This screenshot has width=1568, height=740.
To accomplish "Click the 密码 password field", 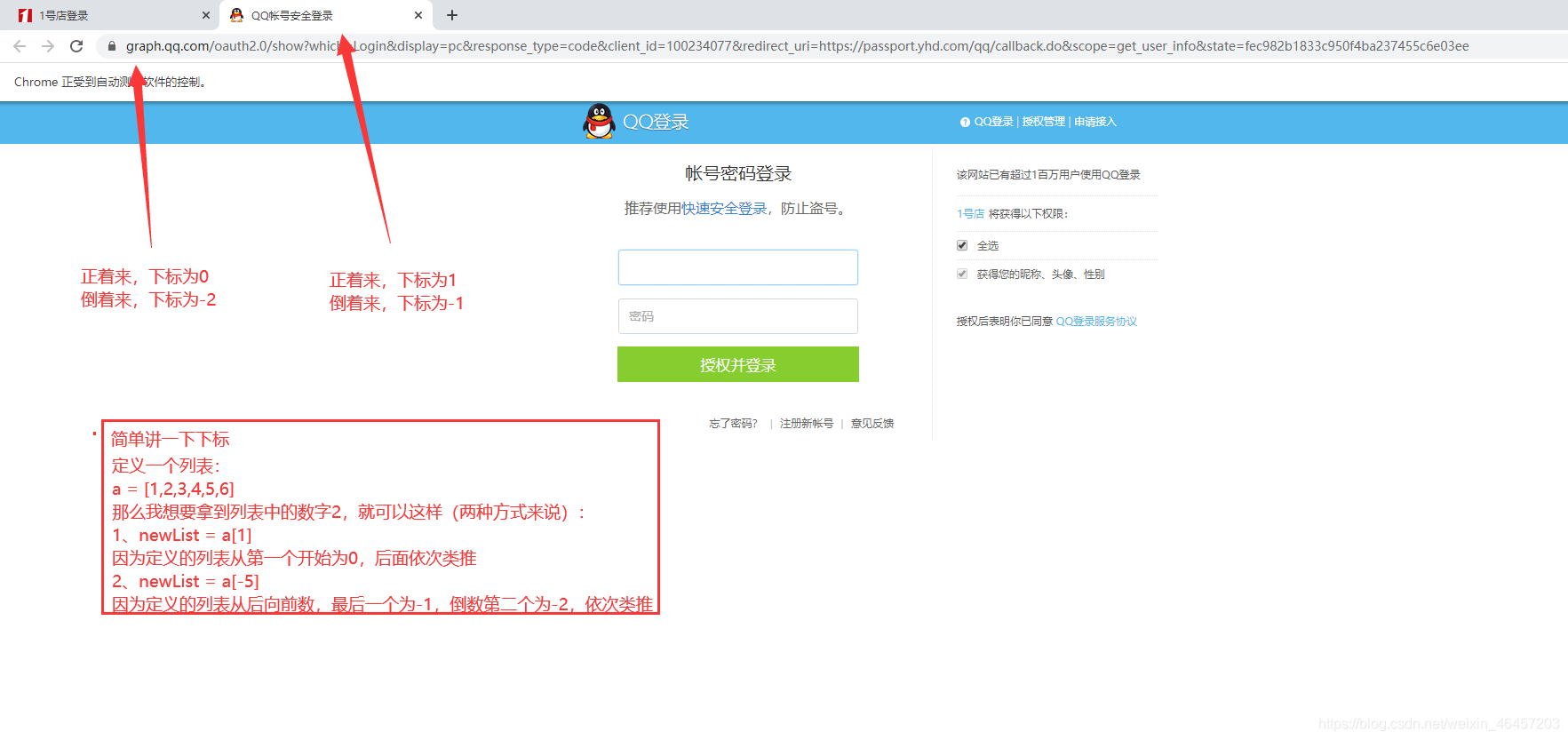I will point(738,316).
